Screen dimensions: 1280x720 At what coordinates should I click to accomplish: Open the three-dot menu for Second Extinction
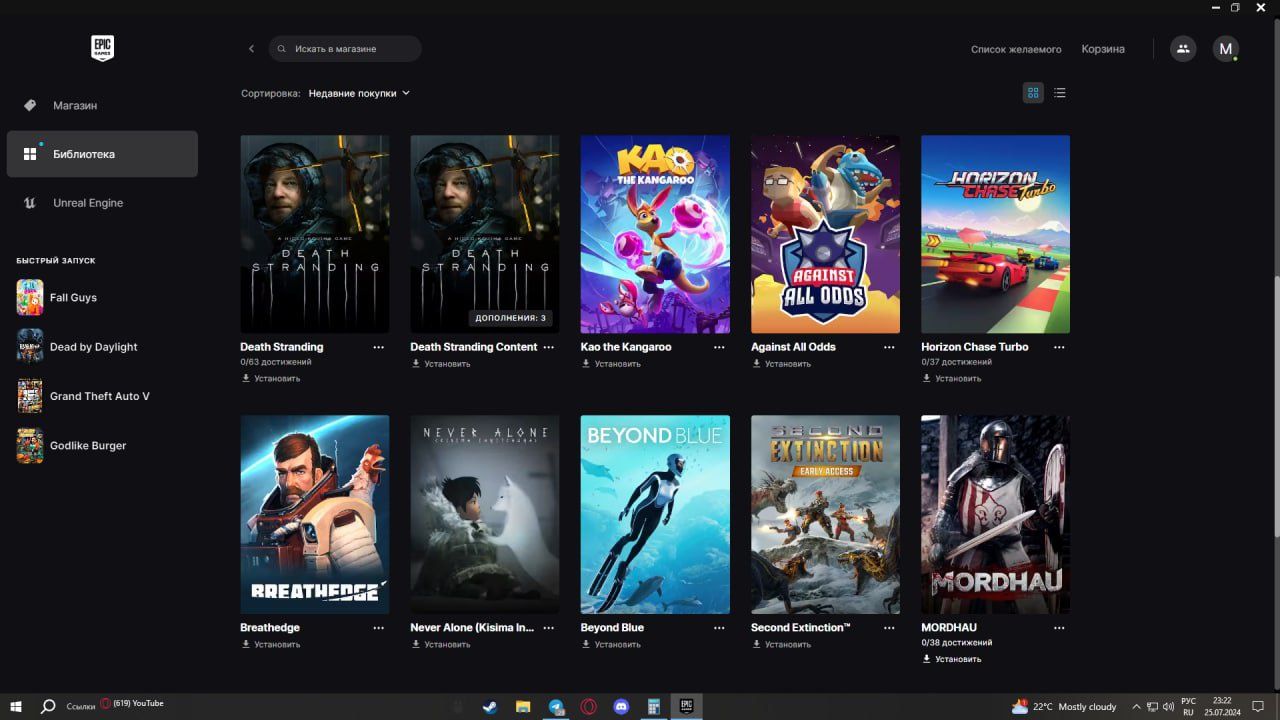coord(889,628)
